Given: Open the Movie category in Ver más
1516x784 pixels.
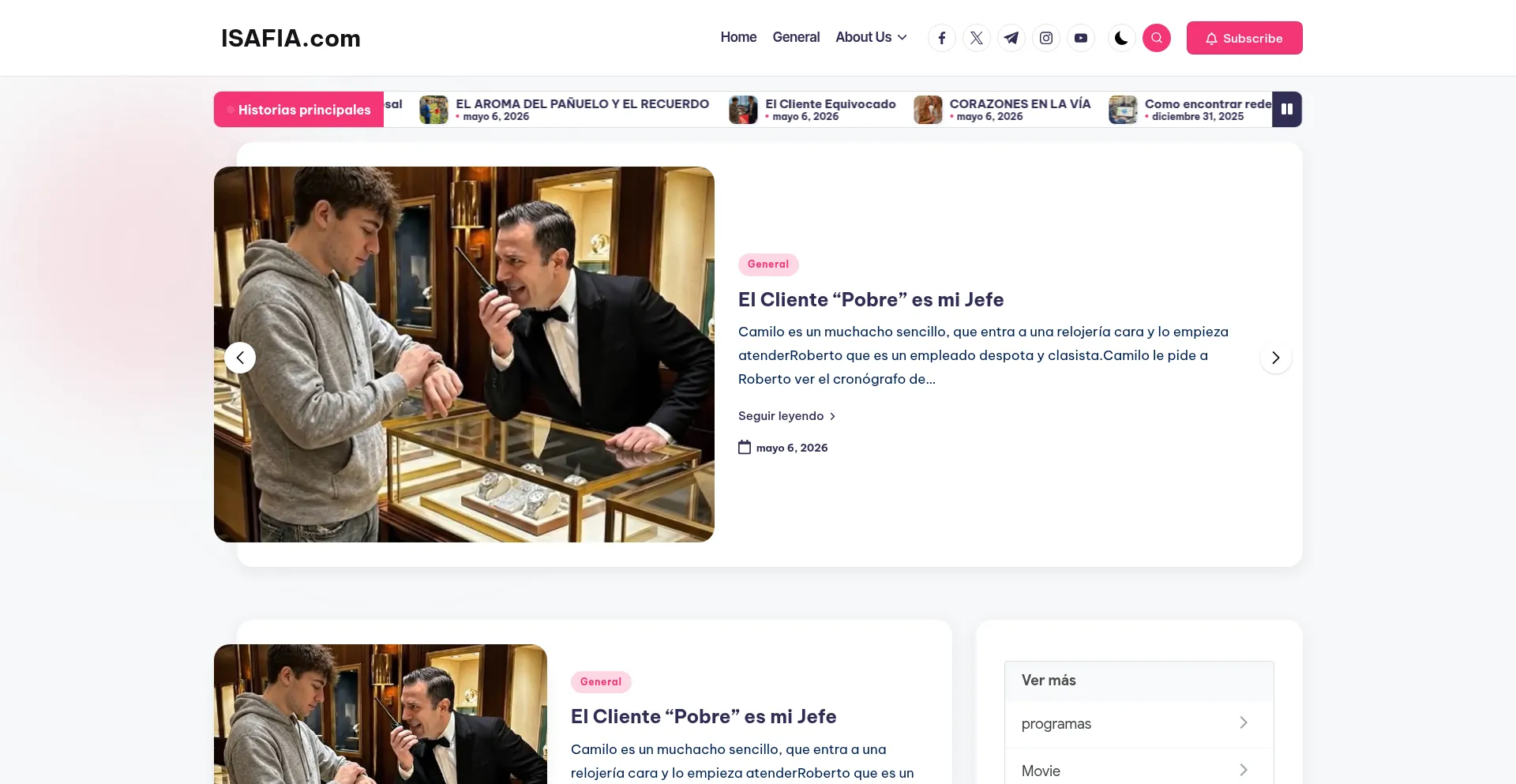Looking at the screenshot, I should tap(1041, 771).
